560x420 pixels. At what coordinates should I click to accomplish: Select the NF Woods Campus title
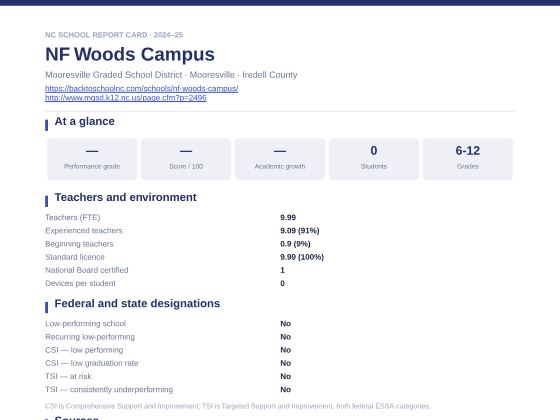[x=130, y=54]
